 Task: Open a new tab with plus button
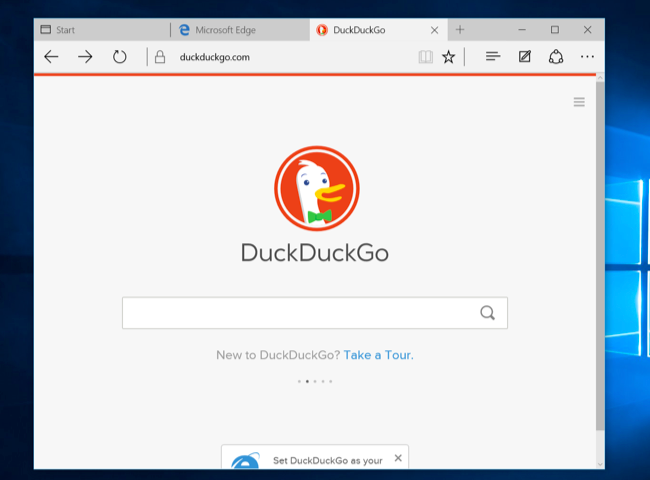tap(460, 29)
